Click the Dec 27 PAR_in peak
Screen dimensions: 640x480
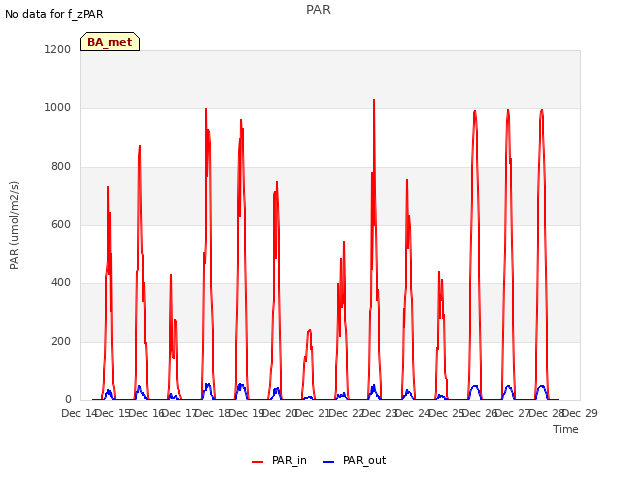click(542, 110)
